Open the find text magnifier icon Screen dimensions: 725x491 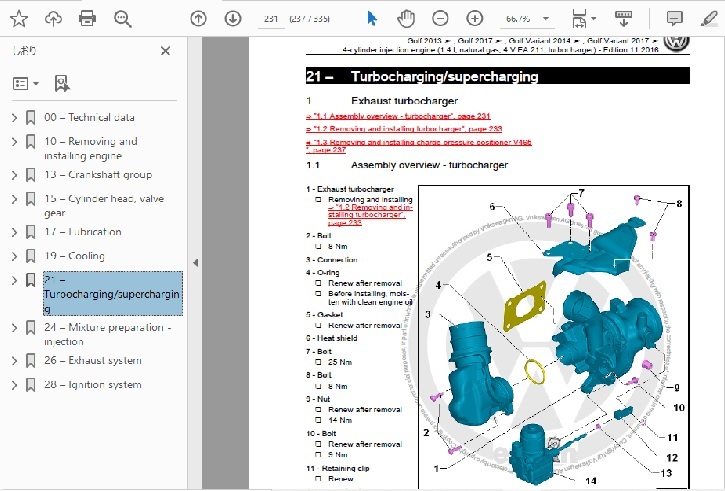123,19
